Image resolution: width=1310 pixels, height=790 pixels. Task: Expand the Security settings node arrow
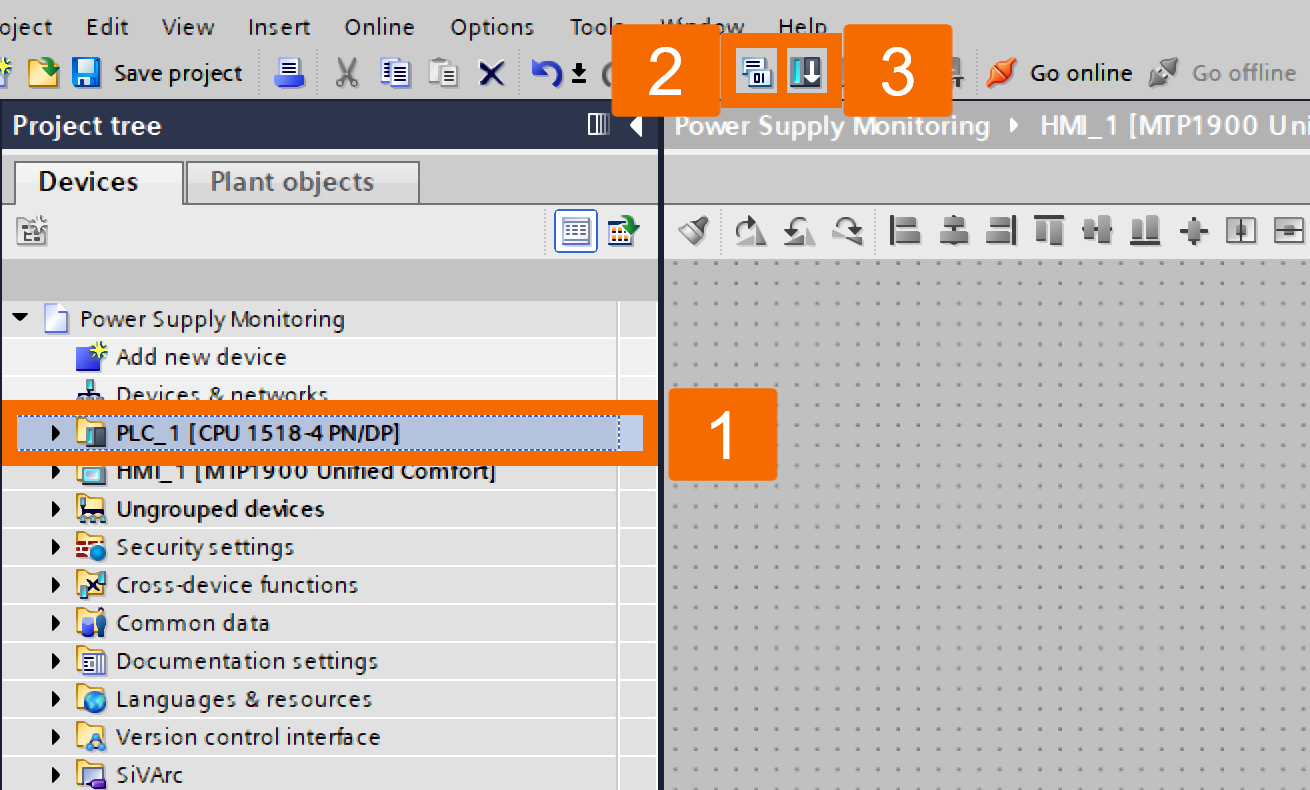(56, 547)
